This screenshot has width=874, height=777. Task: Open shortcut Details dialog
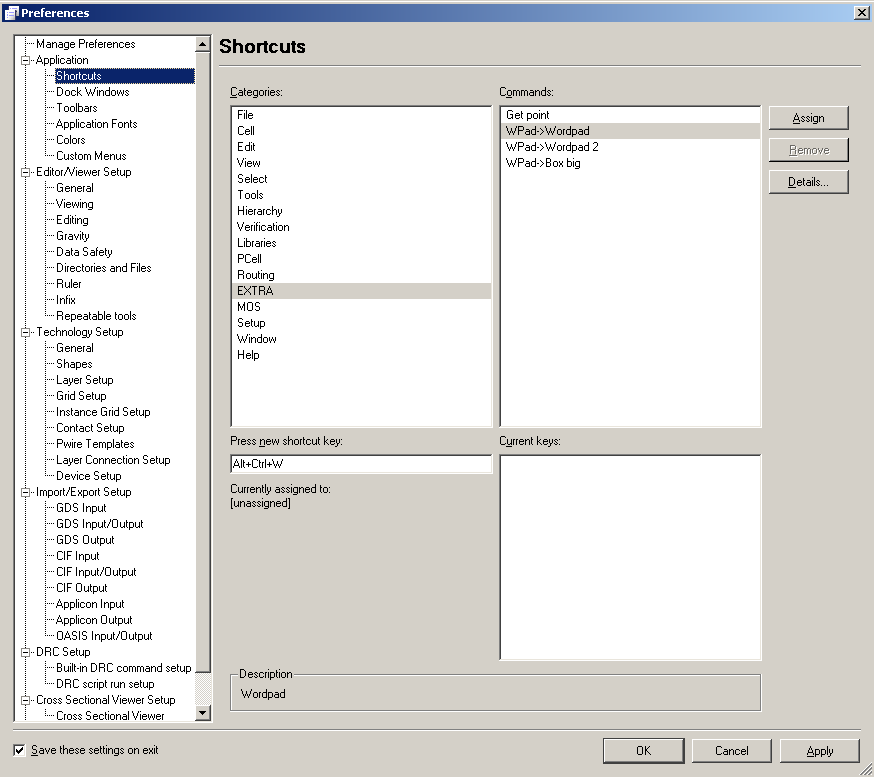tap(808, 182)
